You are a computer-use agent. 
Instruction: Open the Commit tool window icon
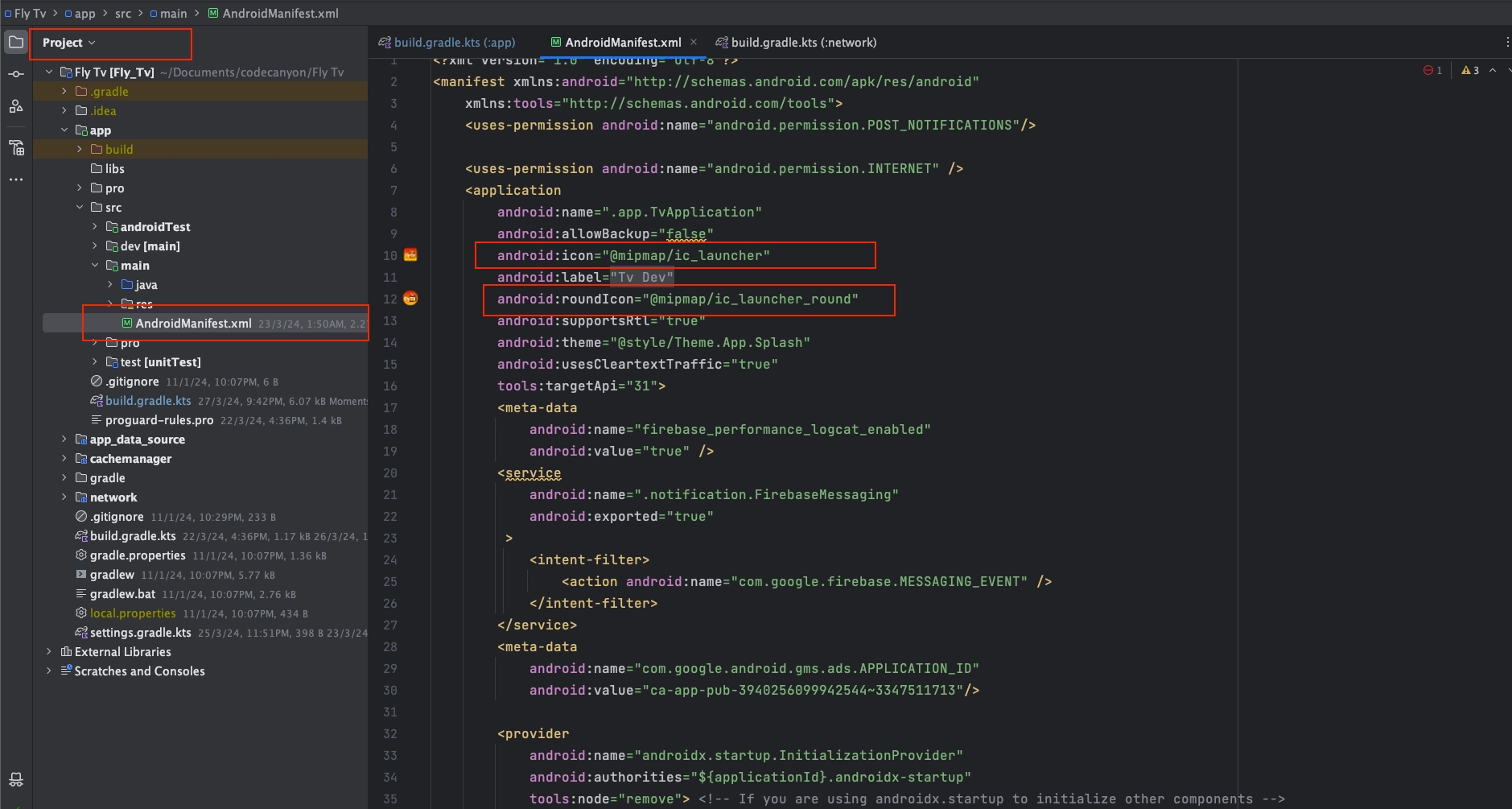click(16, 74)
